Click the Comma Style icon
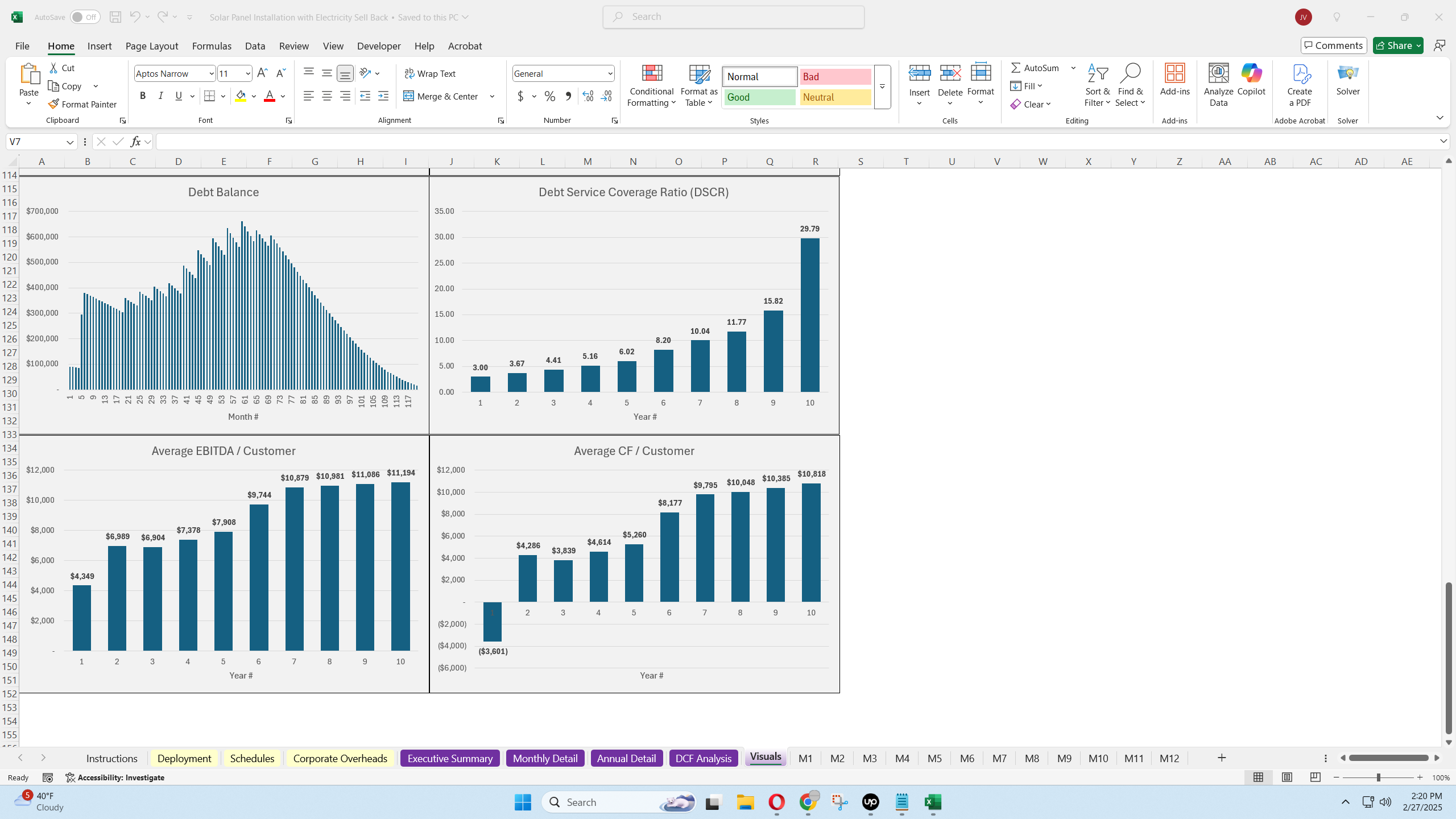Screen dimensions: 1456x819 (568, 96)
